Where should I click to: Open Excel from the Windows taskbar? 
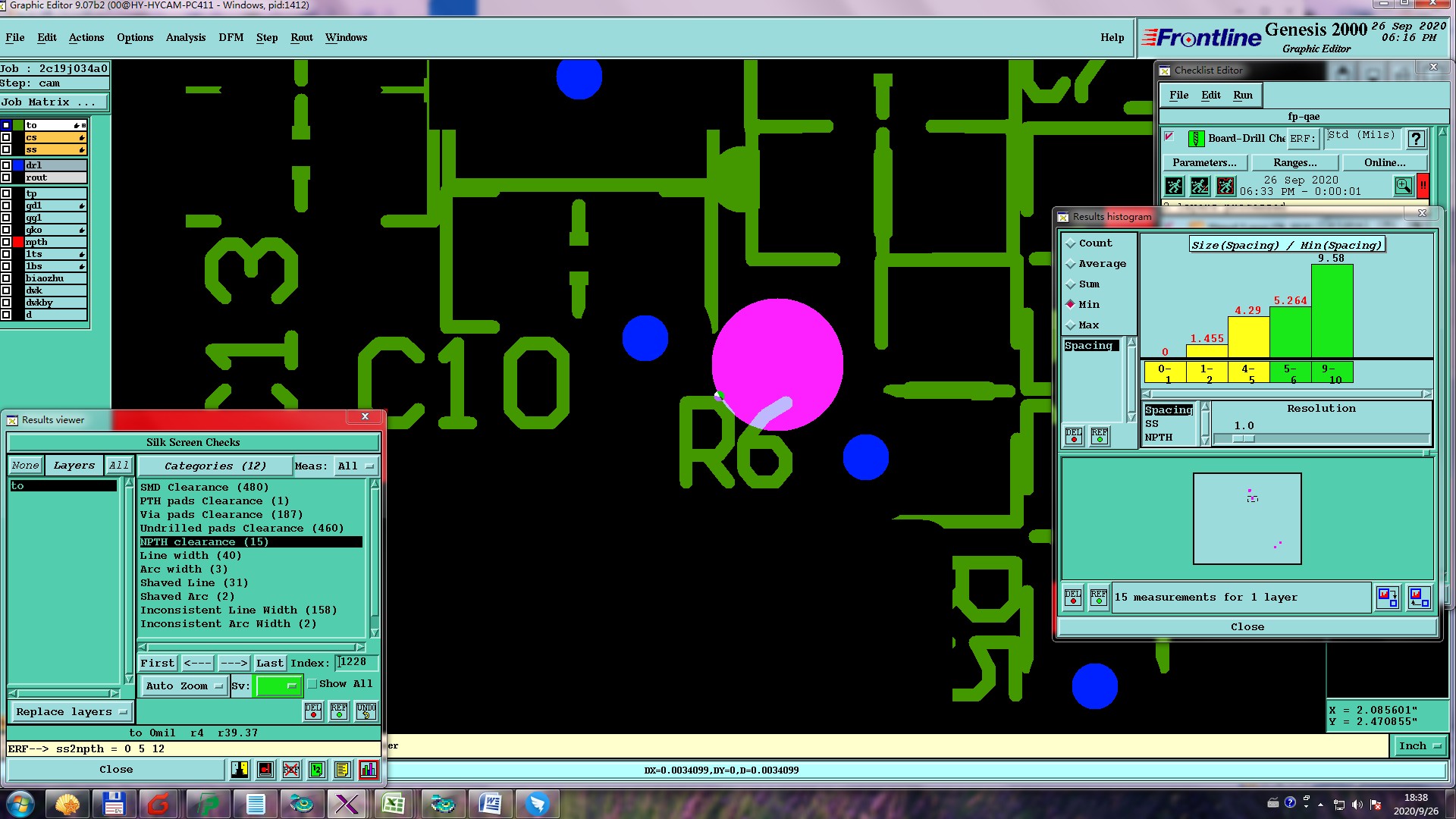pyautogui.click(x=394, y=804)
